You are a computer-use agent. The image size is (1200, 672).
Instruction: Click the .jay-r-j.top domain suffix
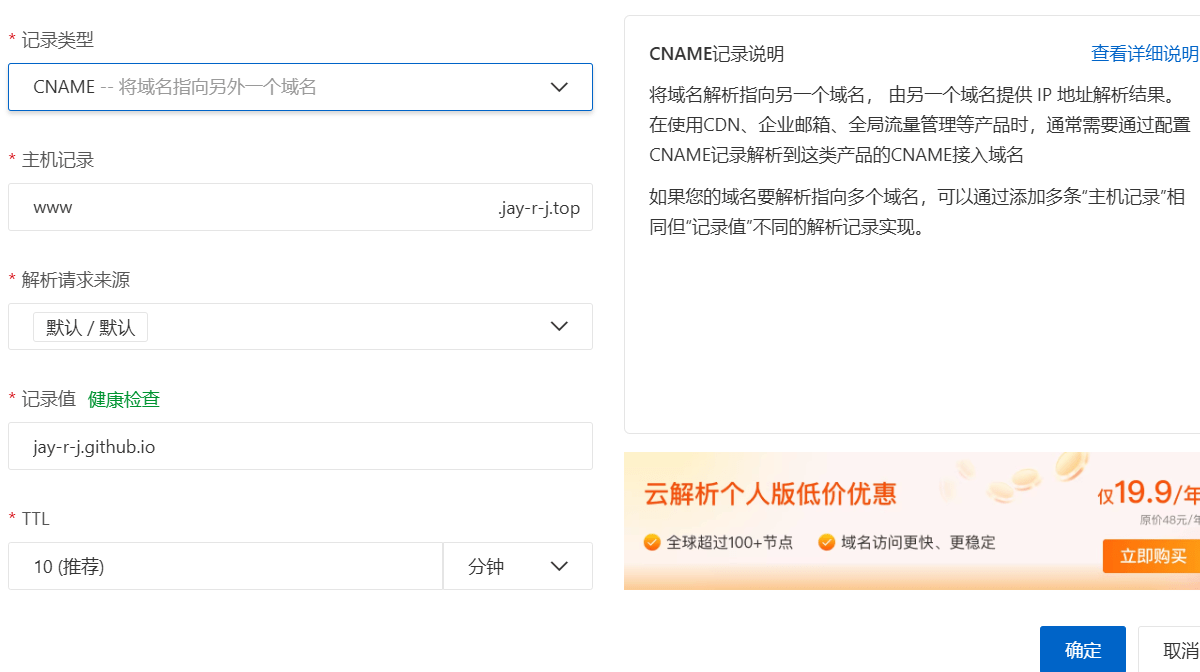point(539,208)
